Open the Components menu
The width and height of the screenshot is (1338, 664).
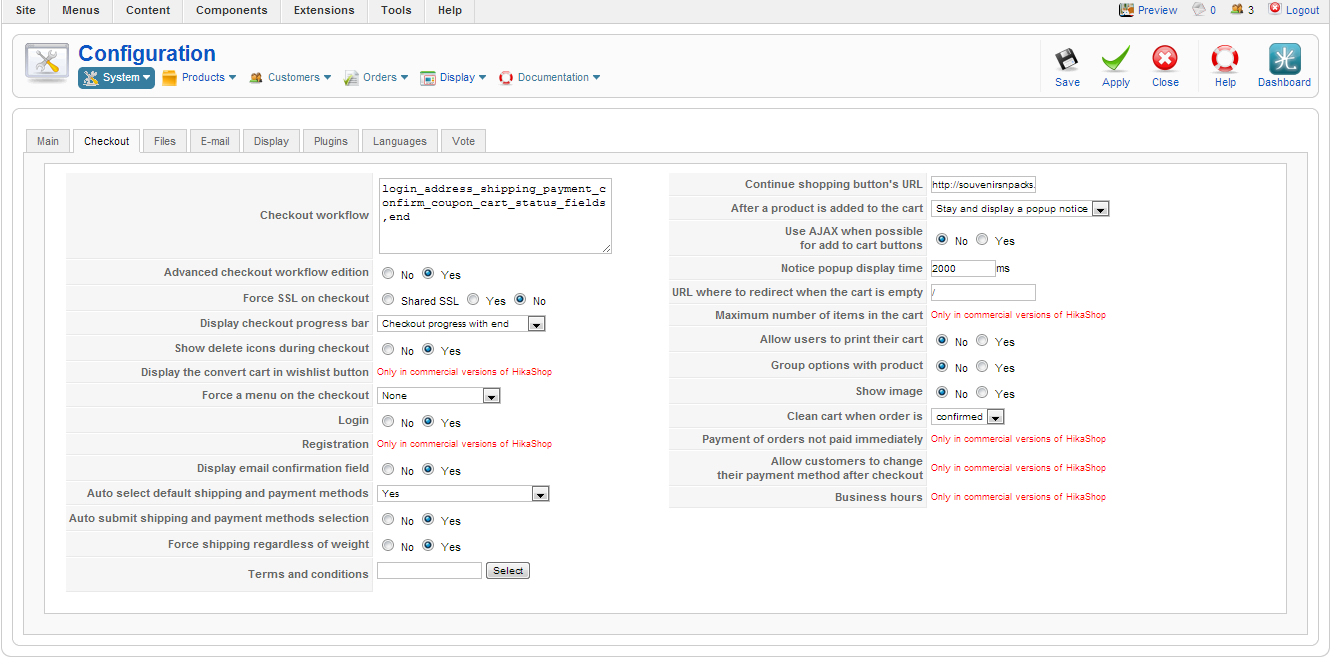tap(232, 10)
